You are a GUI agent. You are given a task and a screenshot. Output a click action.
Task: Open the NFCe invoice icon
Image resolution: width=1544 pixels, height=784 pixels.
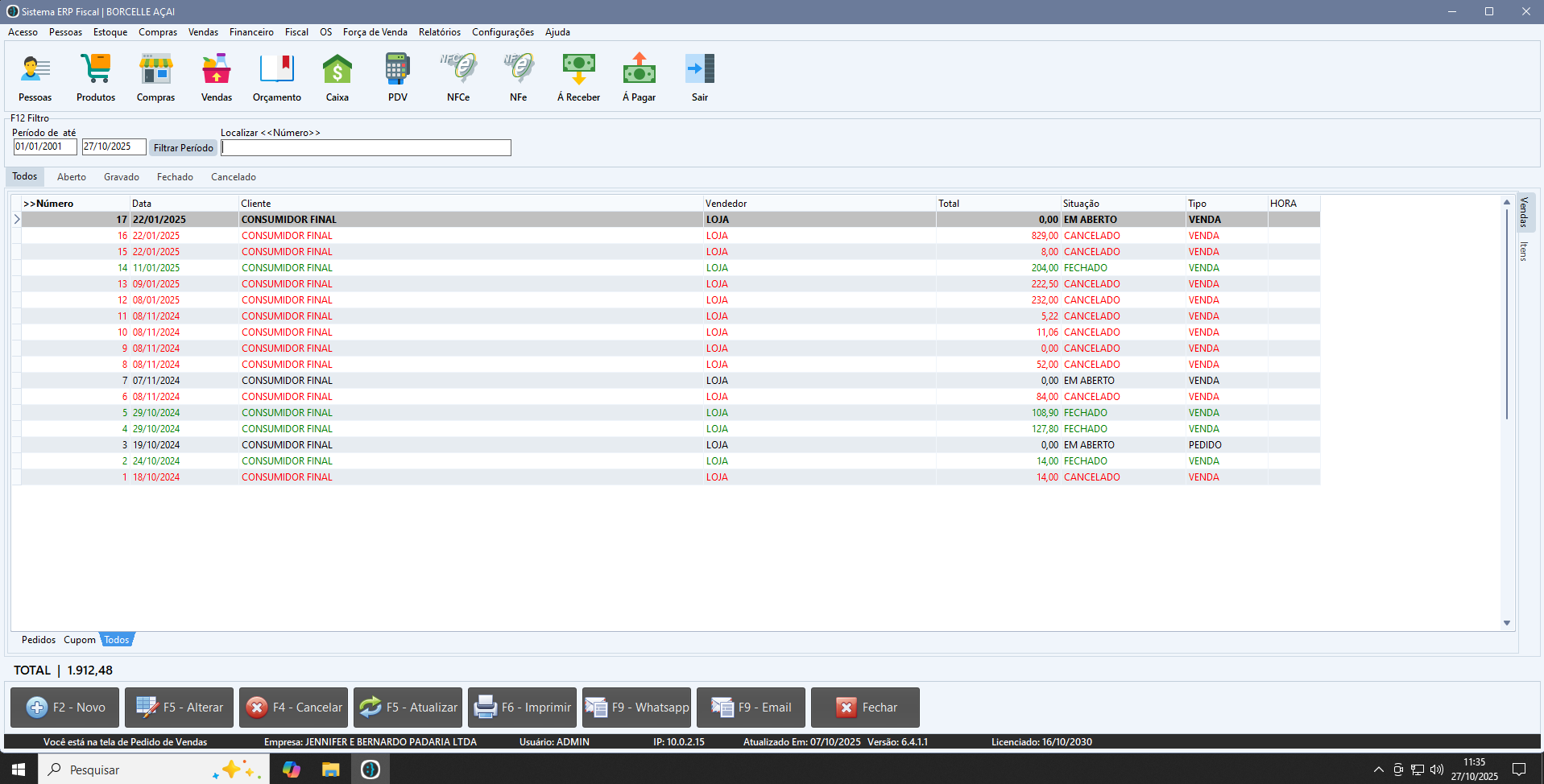coord(458,77)
